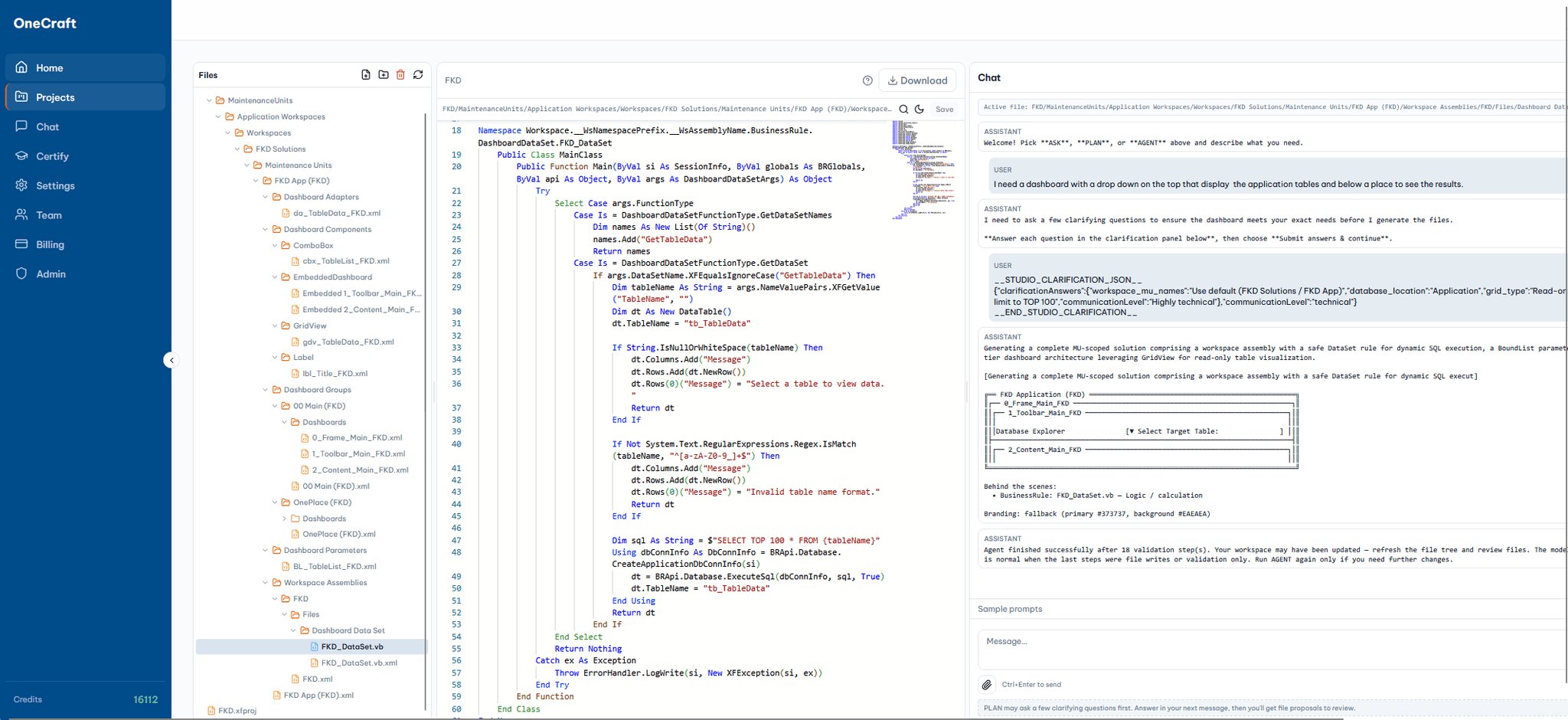Collapse the Application Workspaces folder

[x=218, y=116]
